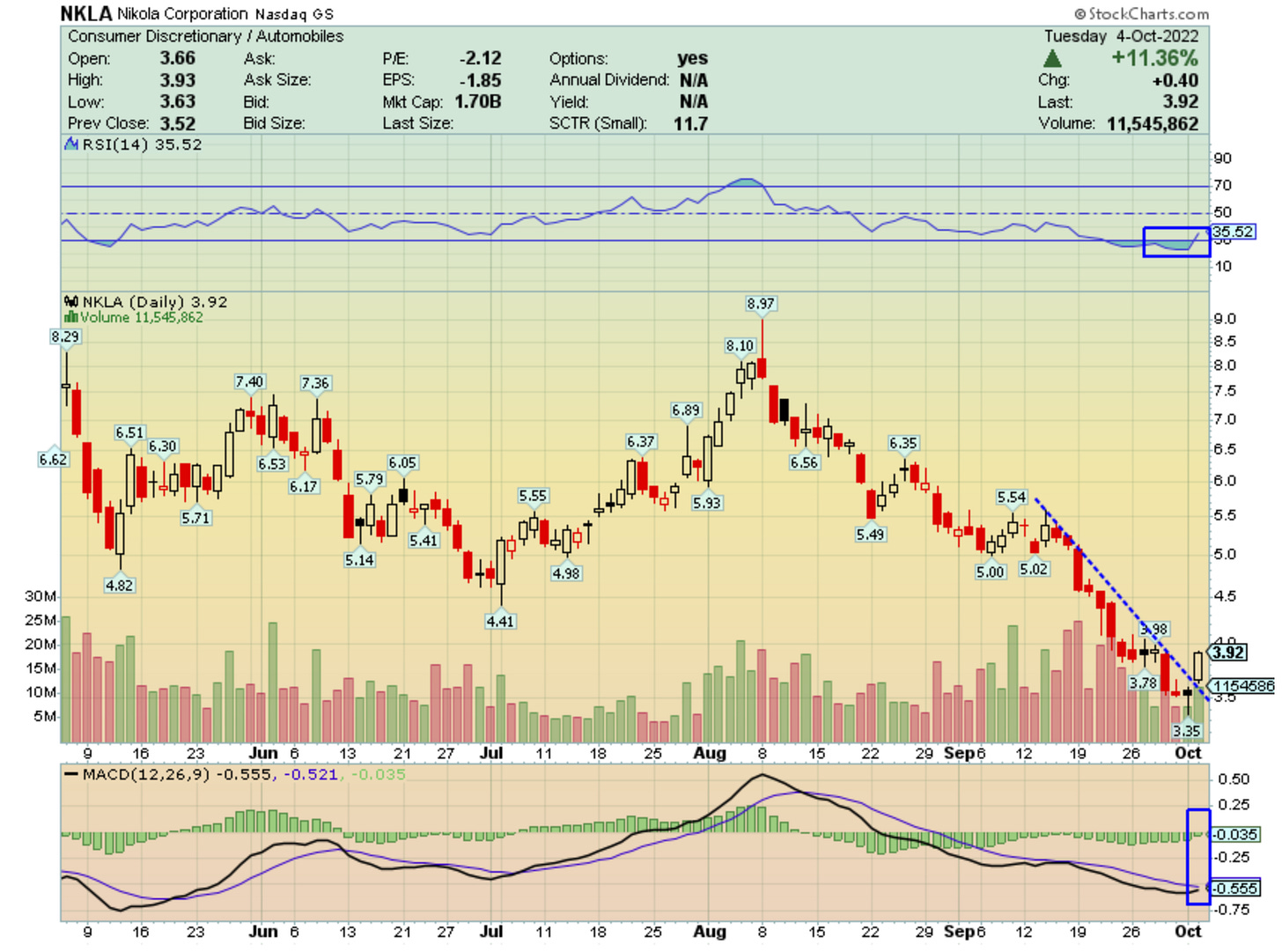This screenshot has width=1282, height=952.
Task: Click the 6.35 price label
Action: click(903, 443)
